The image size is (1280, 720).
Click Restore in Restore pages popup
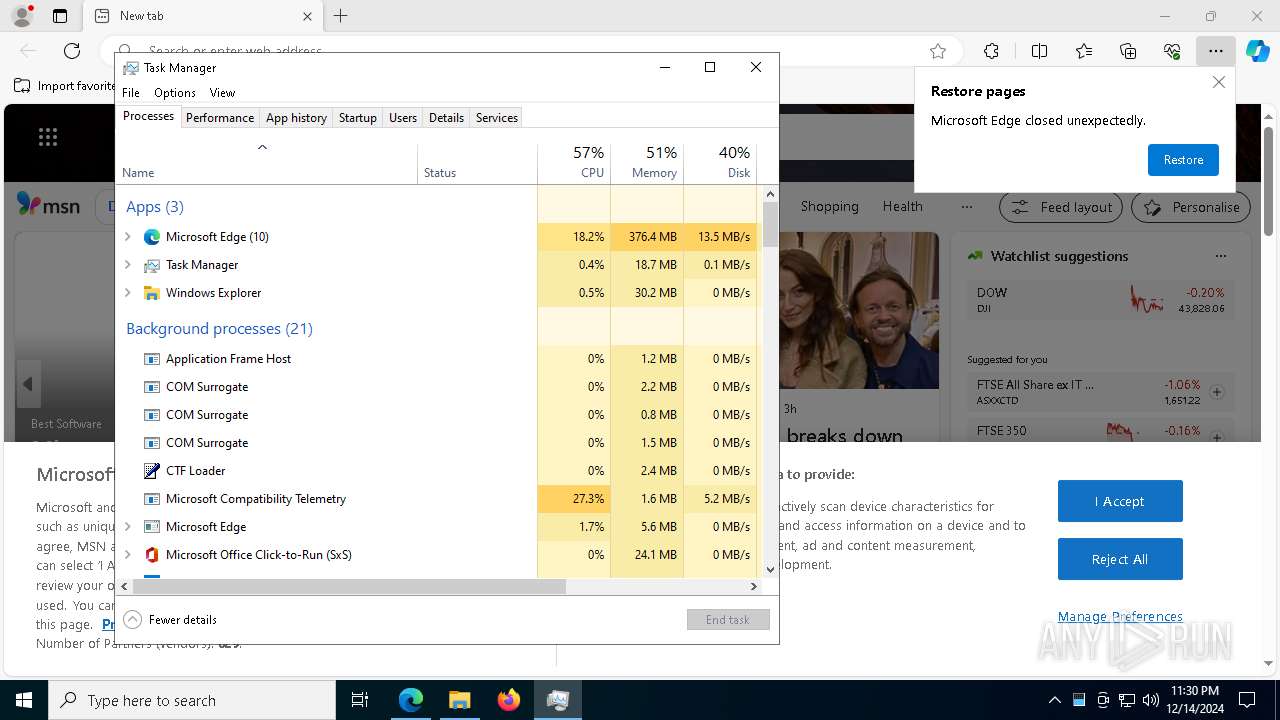tap(1183, 160)
